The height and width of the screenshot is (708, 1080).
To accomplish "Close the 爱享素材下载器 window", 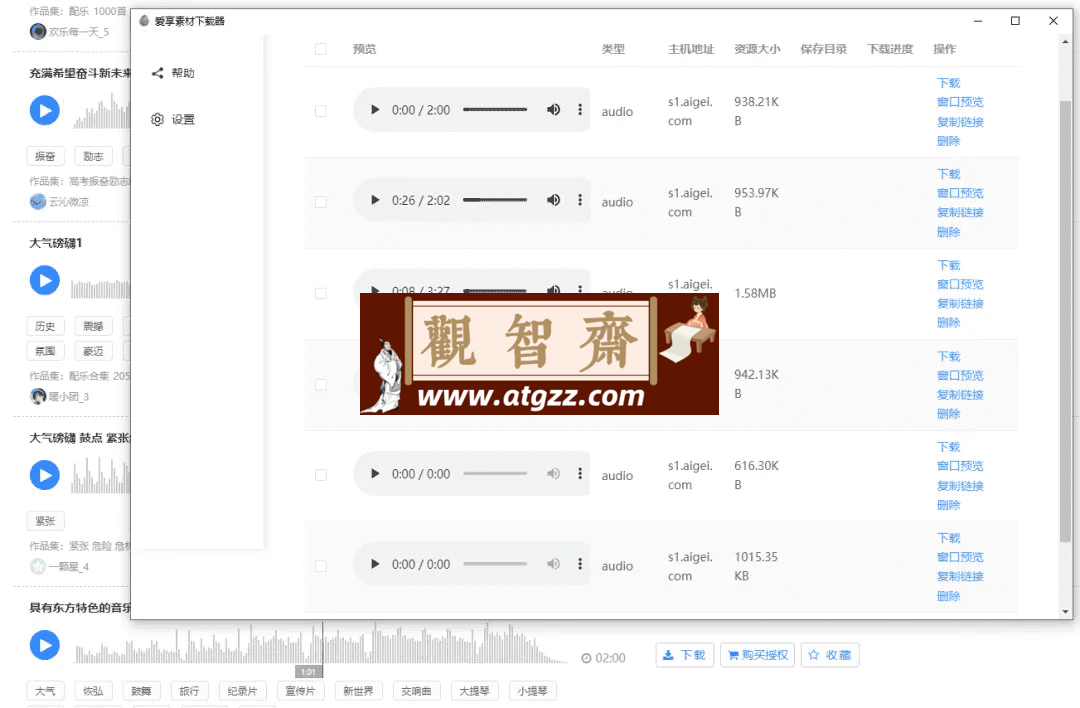I will coord(1053,21).
